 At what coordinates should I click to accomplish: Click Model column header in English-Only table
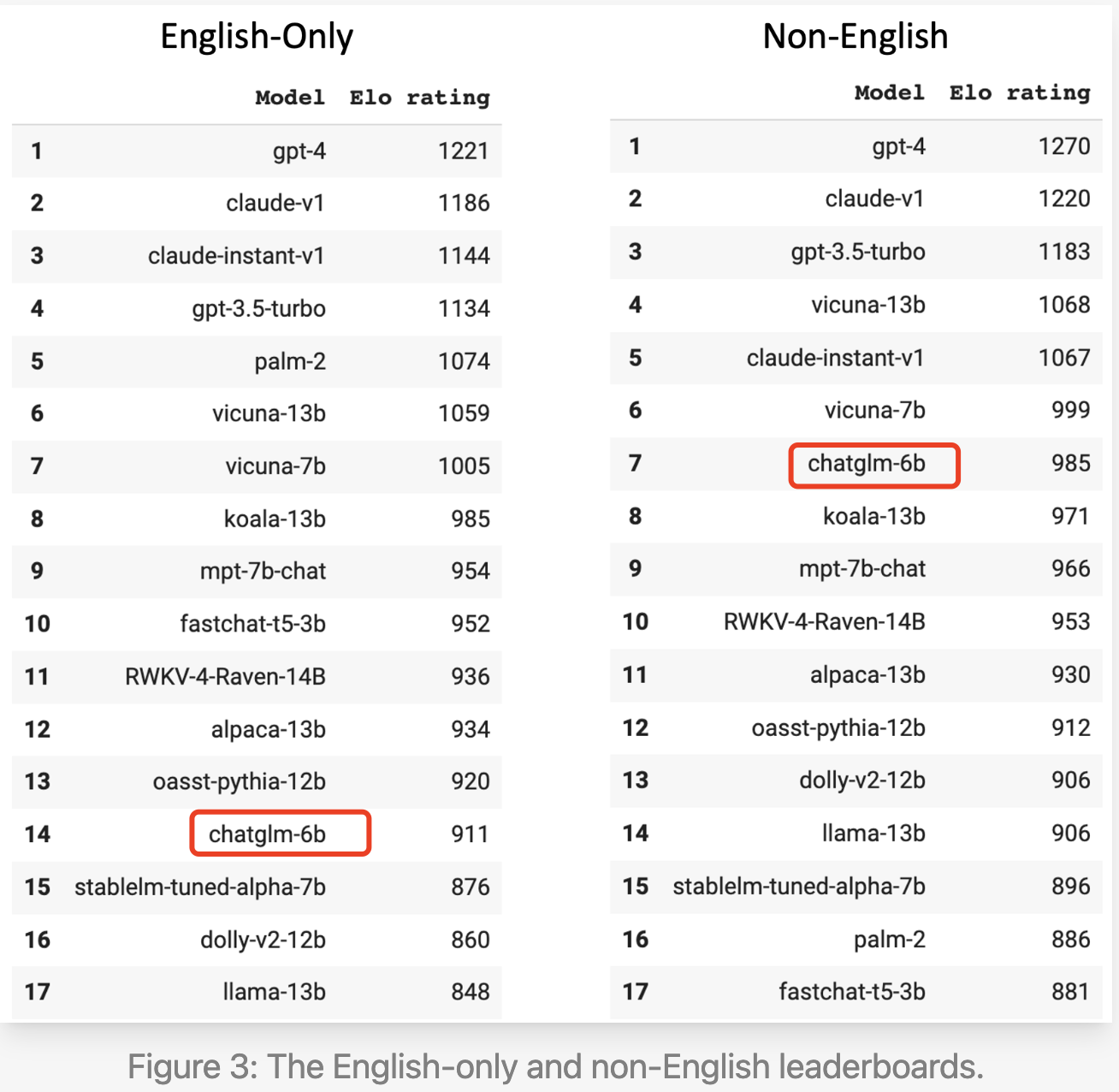290,98
